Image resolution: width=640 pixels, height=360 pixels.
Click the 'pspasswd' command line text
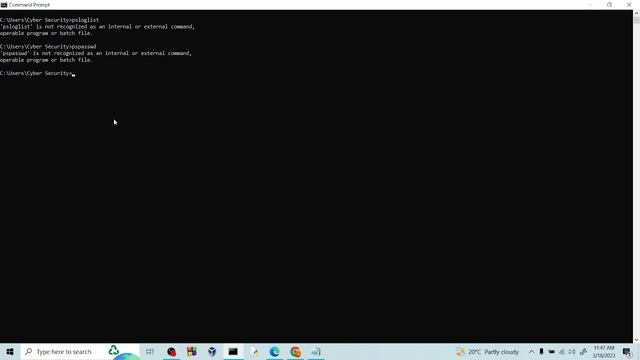tap(48, 47)
